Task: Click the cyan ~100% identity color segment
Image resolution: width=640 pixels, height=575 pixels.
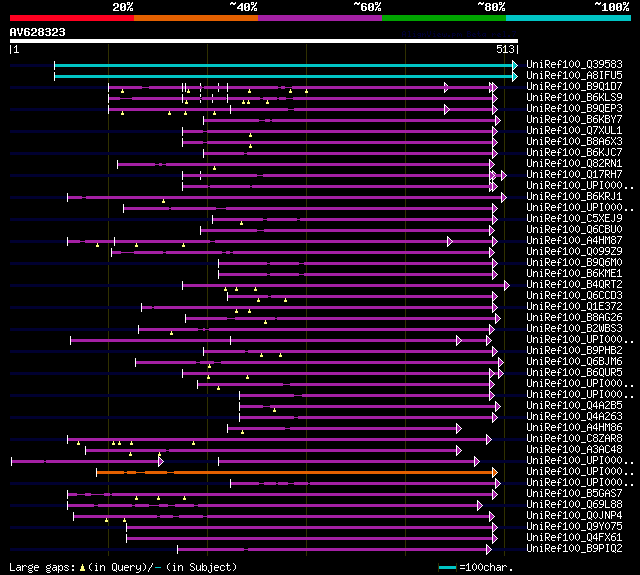Action: pos(569,18)
